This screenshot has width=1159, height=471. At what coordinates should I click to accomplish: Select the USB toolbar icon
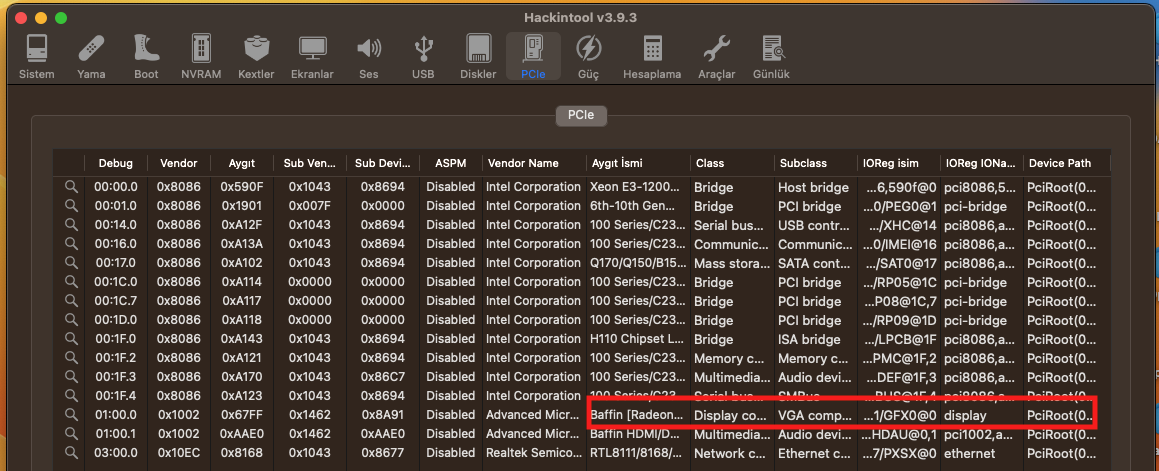[423, 55]
